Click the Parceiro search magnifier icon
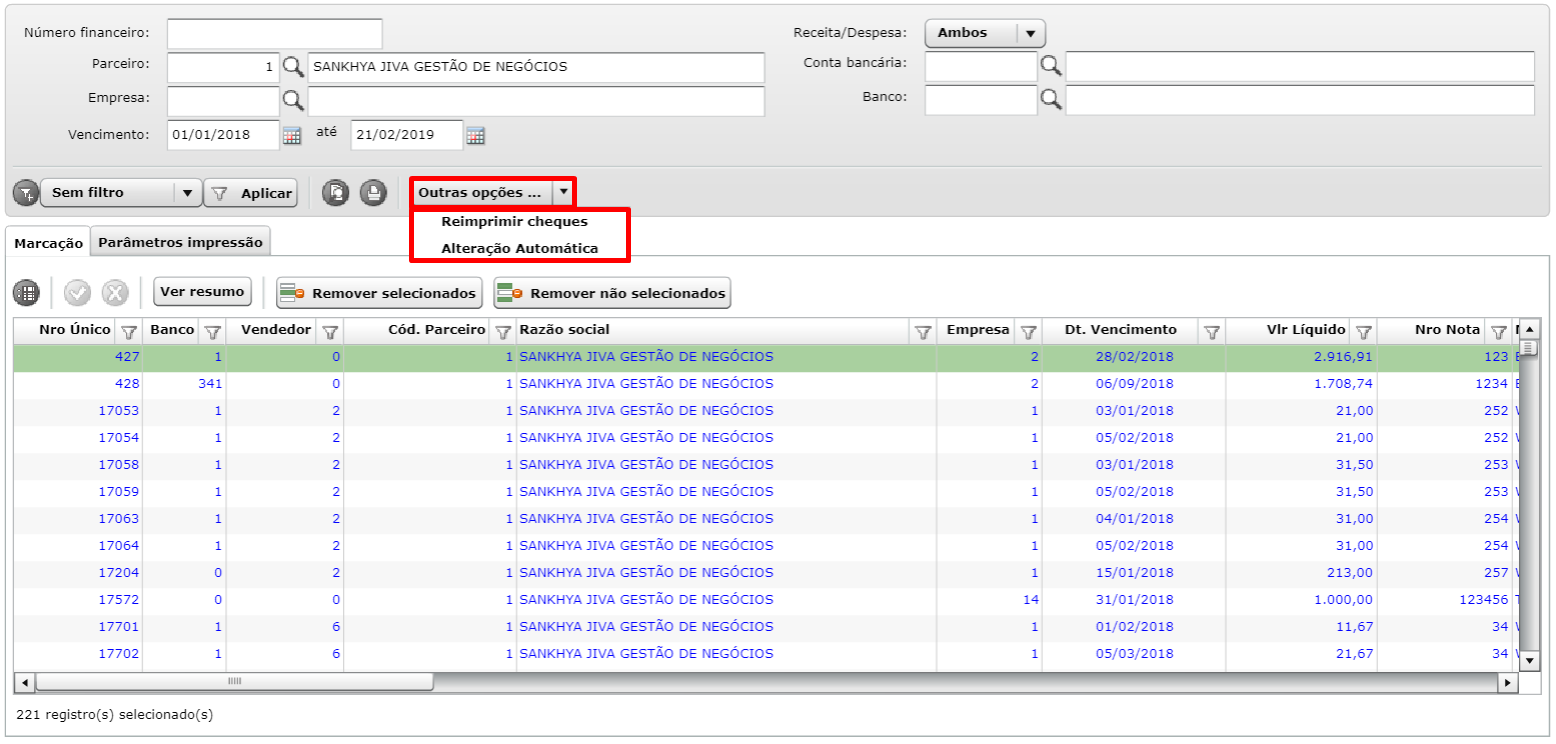Image resolution: width=1556 pixels, height=744 pixels. 292,67
